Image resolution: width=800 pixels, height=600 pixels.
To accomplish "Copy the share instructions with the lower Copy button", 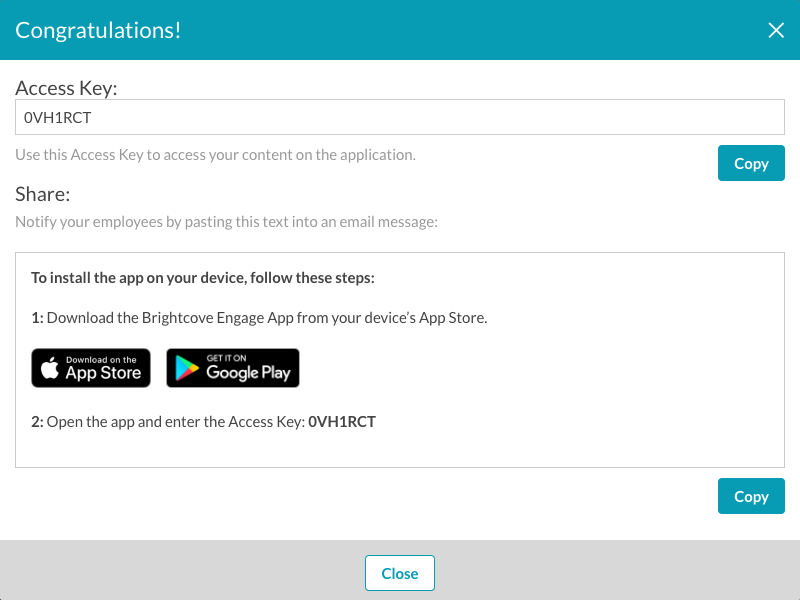I will [751, 496].
